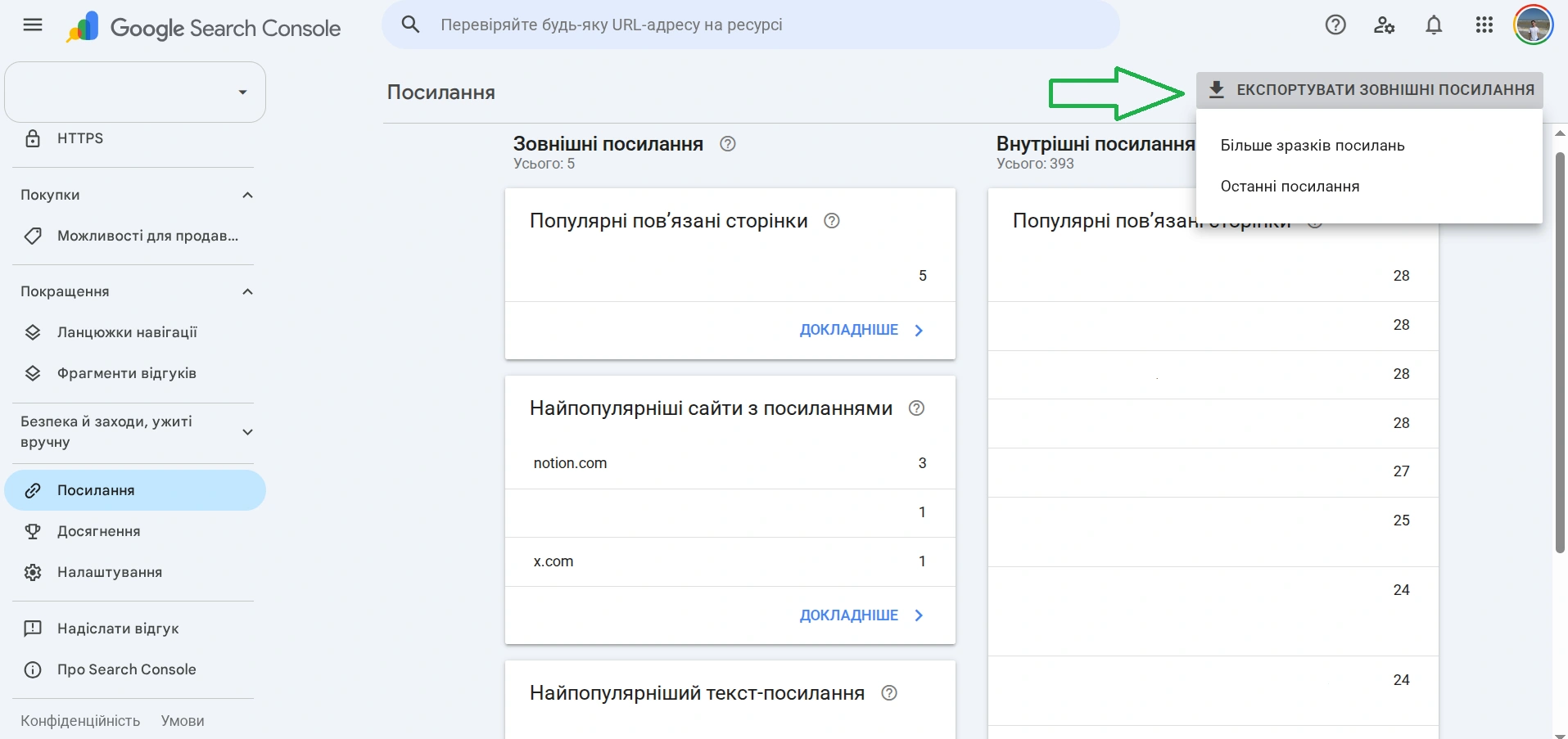Click ДОКЛАДНІШЕ under top linking sites
Viewport: 1568px width, 739px height.
coord(849,615)
